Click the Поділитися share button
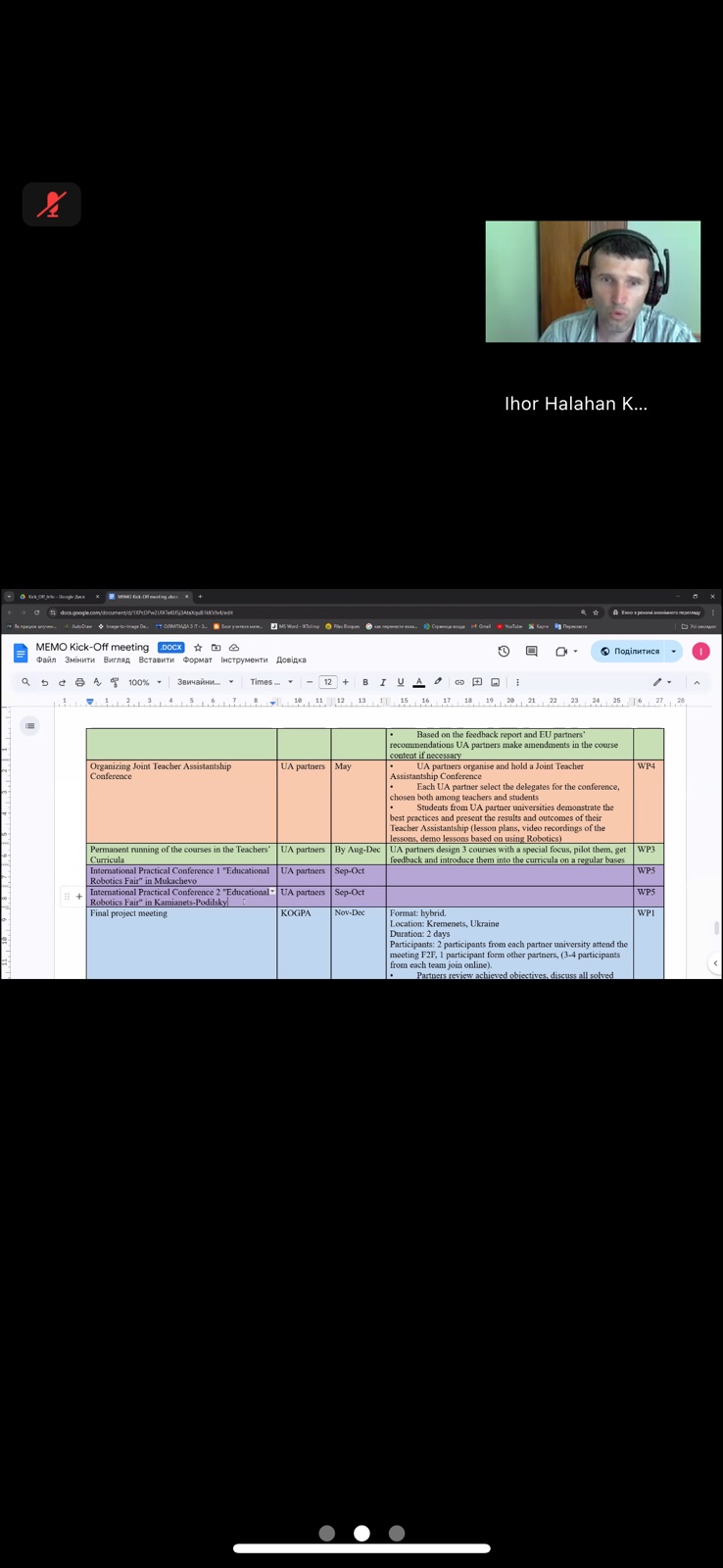723x1568 pixels. (630, 651)
